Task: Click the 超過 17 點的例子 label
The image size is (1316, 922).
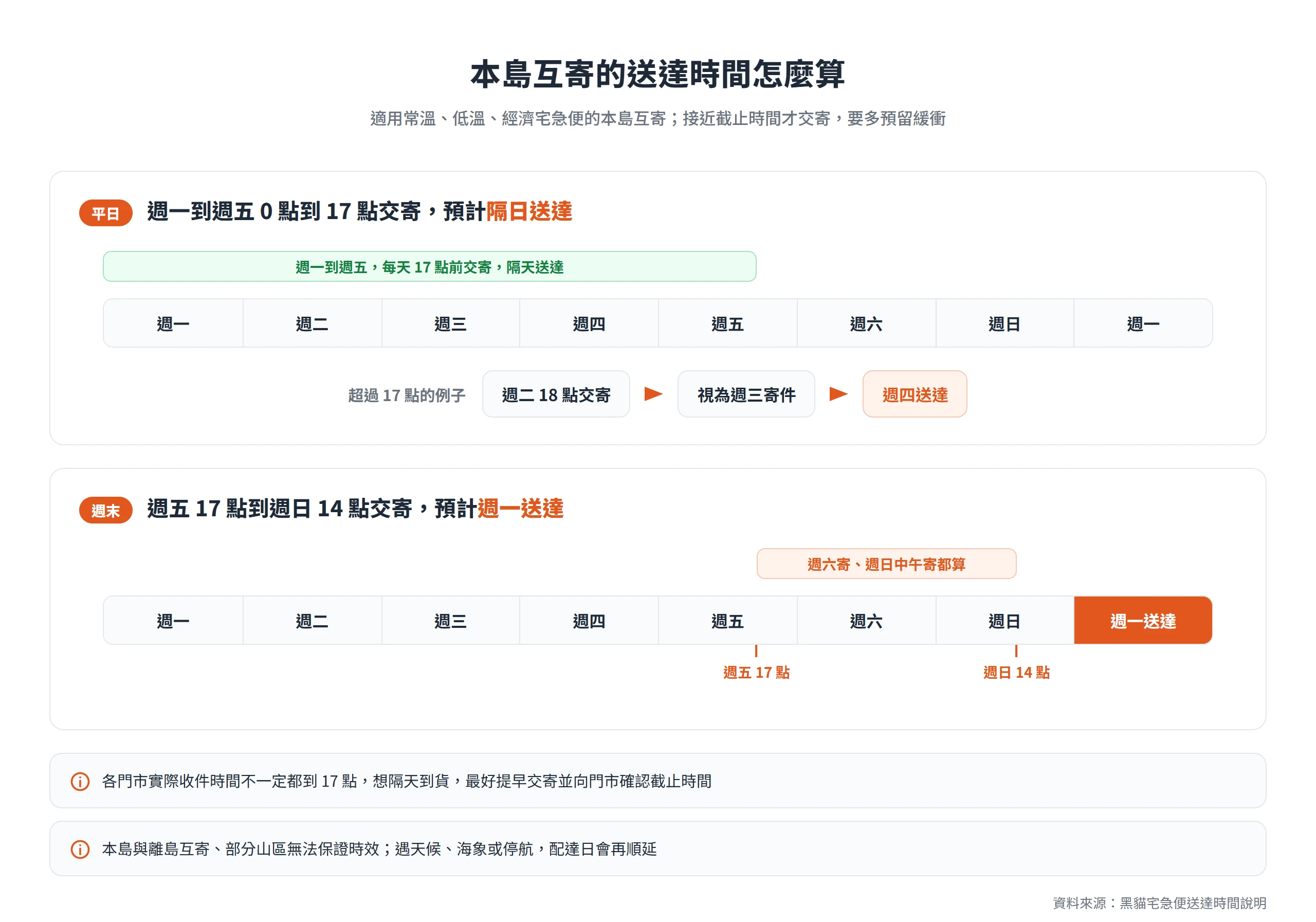Action: (x=407, y=395)
